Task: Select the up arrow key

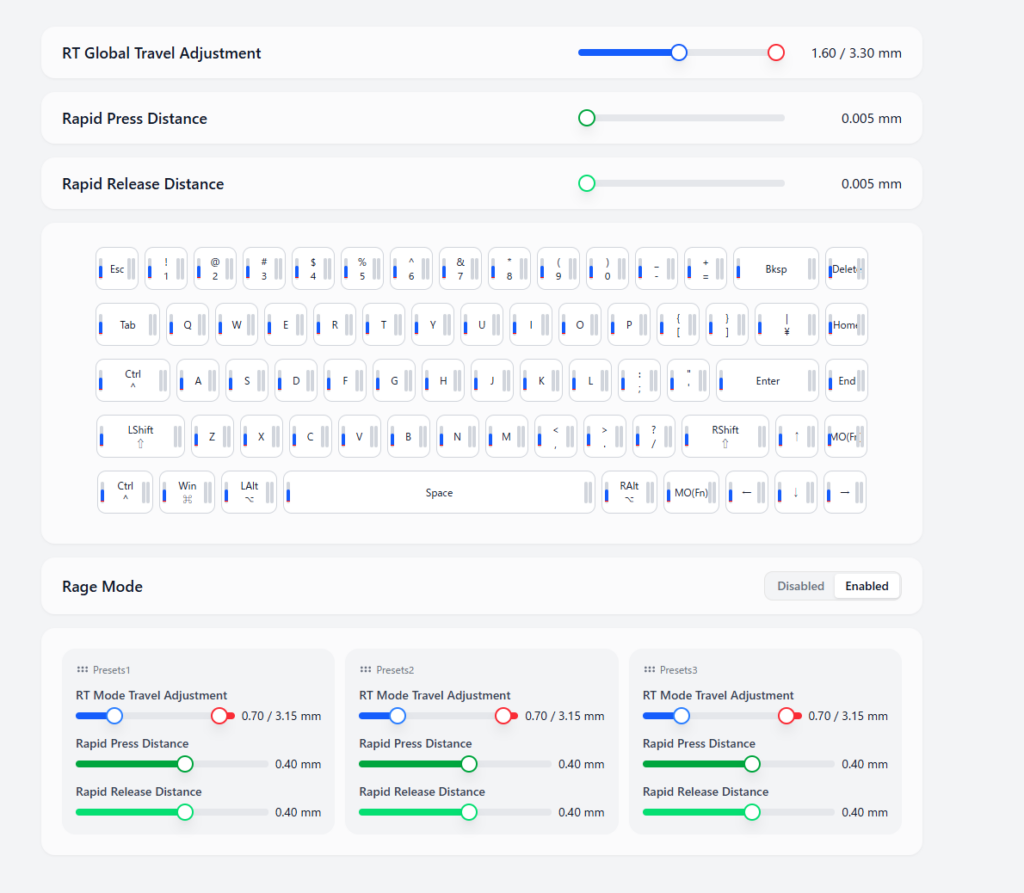Action: click(796, 437)
